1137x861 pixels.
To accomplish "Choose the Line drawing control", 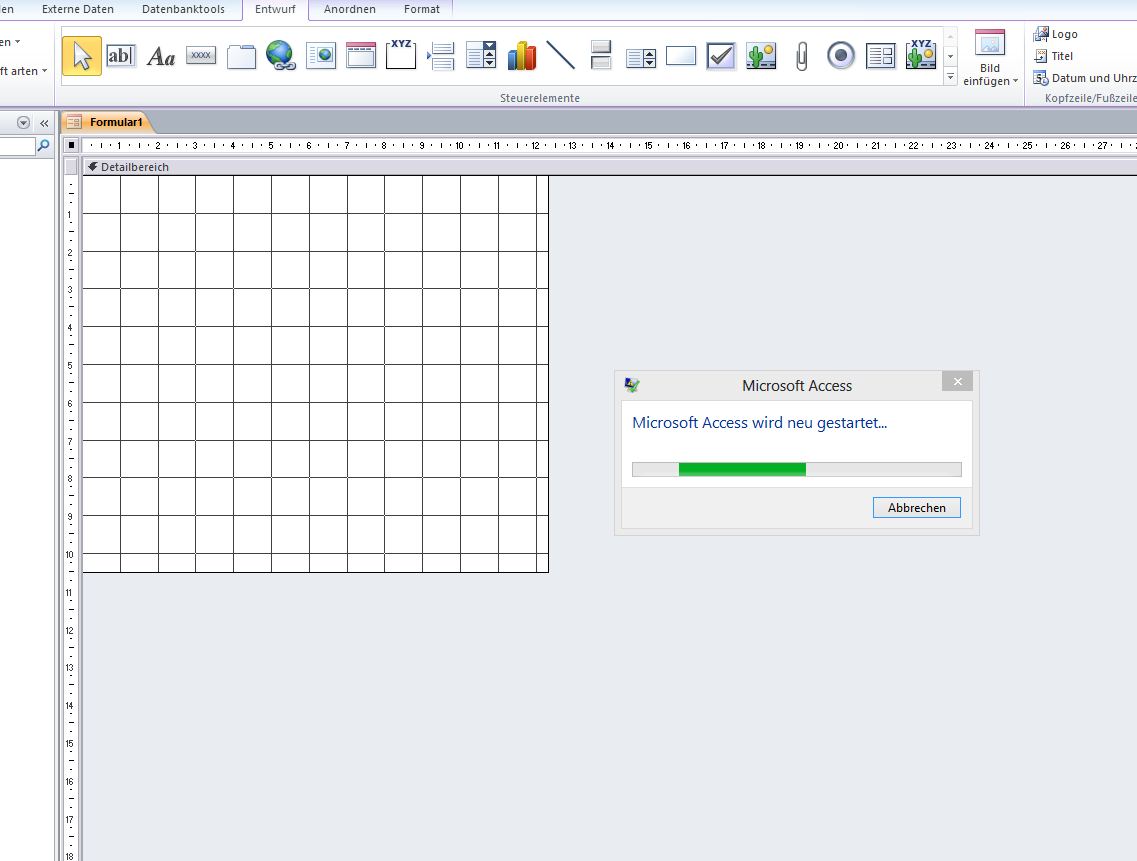I will point(561,56).
